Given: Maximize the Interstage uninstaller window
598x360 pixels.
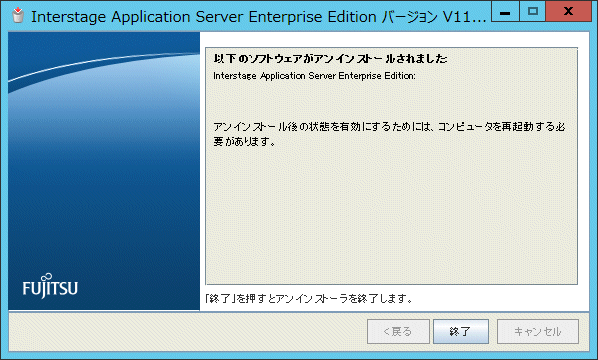Looking at the screenshot, I should tap(533, 12).
